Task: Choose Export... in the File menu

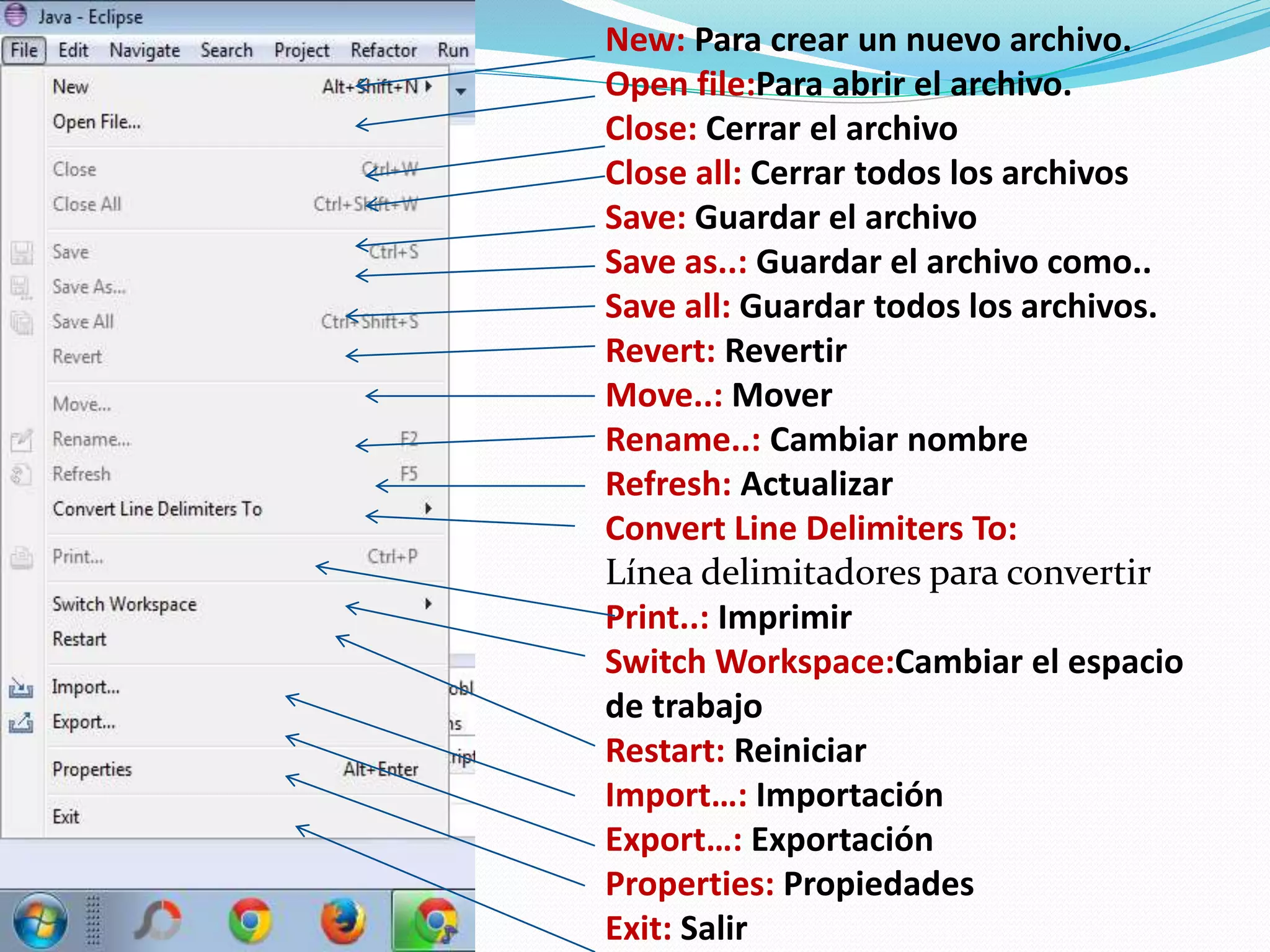Action: click(247, 722)
